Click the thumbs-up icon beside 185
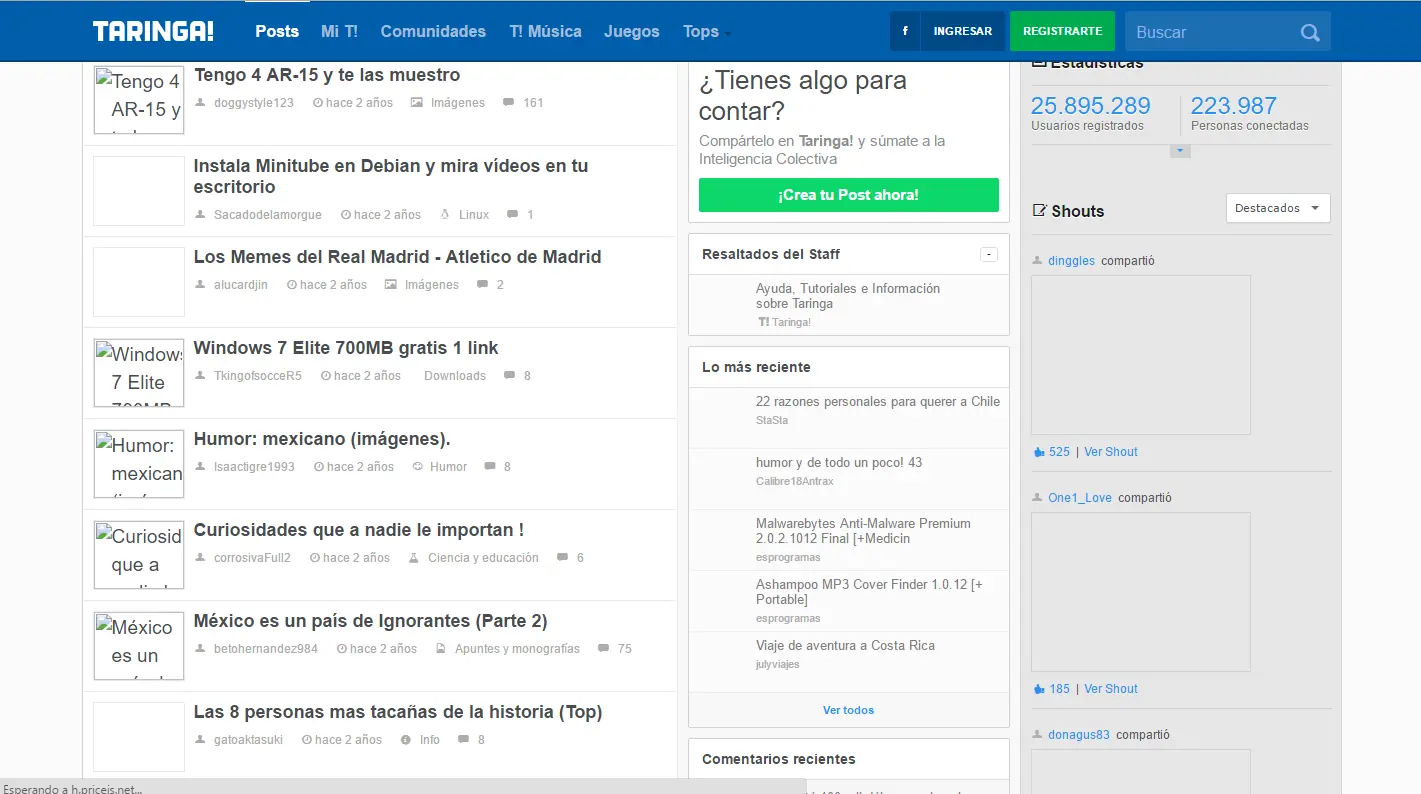 (1038, 689)
